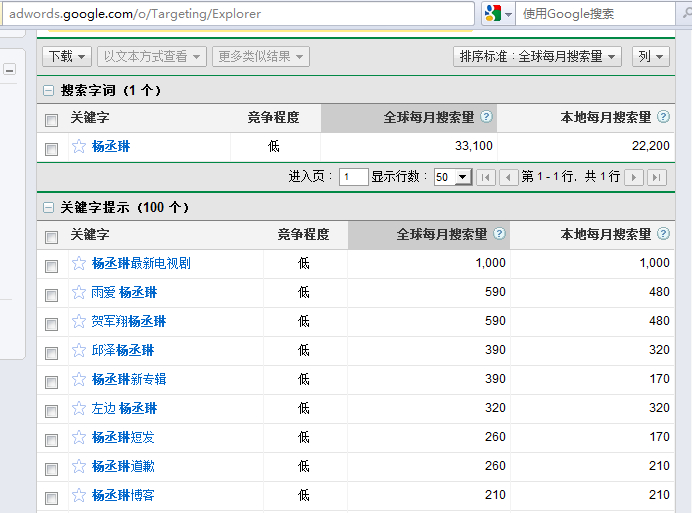Screen dimensions: 692x513
Task: Star the keyword 左边 杨丞琳
Action: pyautogui.click(x=79, y=408)
